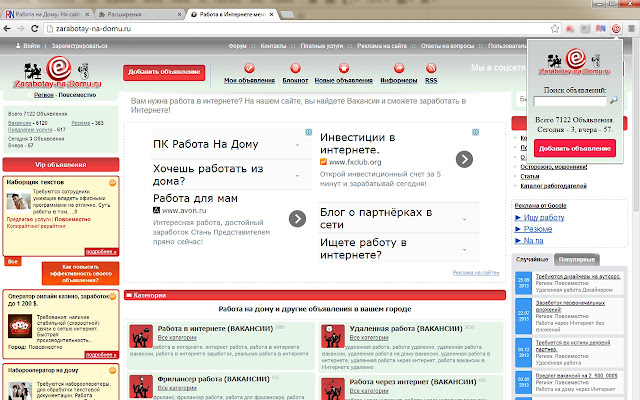The width and height of the screenshot is (640, 400).
Task: Click the RN extension icon in toolbar
Action: [x=600, y=29]
